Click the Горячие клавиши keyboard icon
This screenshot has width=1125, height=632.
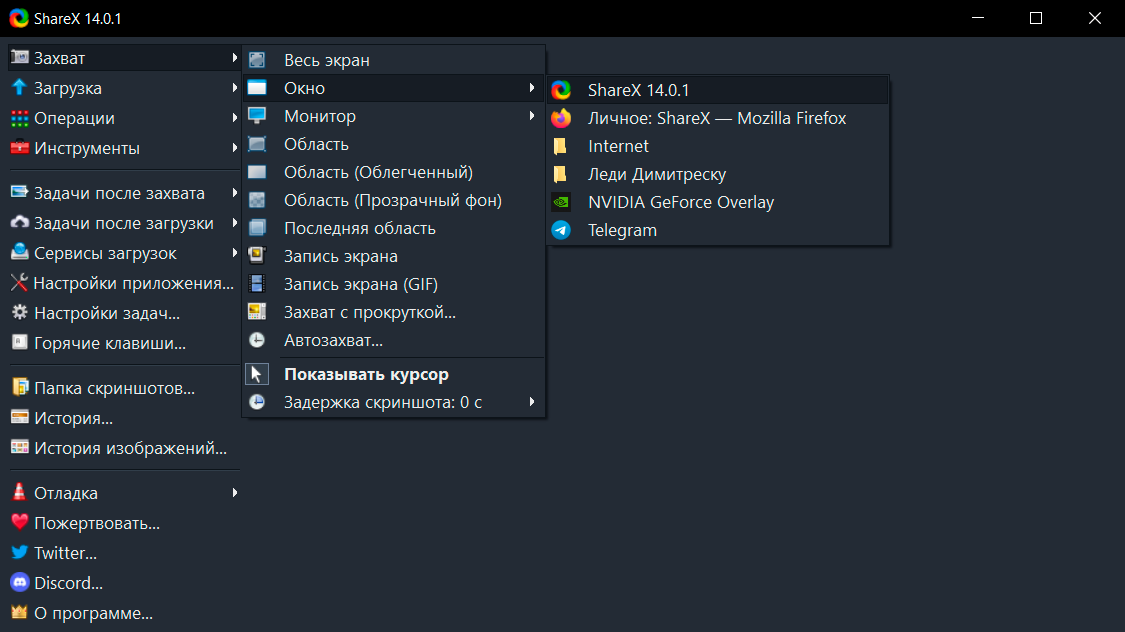19,343
